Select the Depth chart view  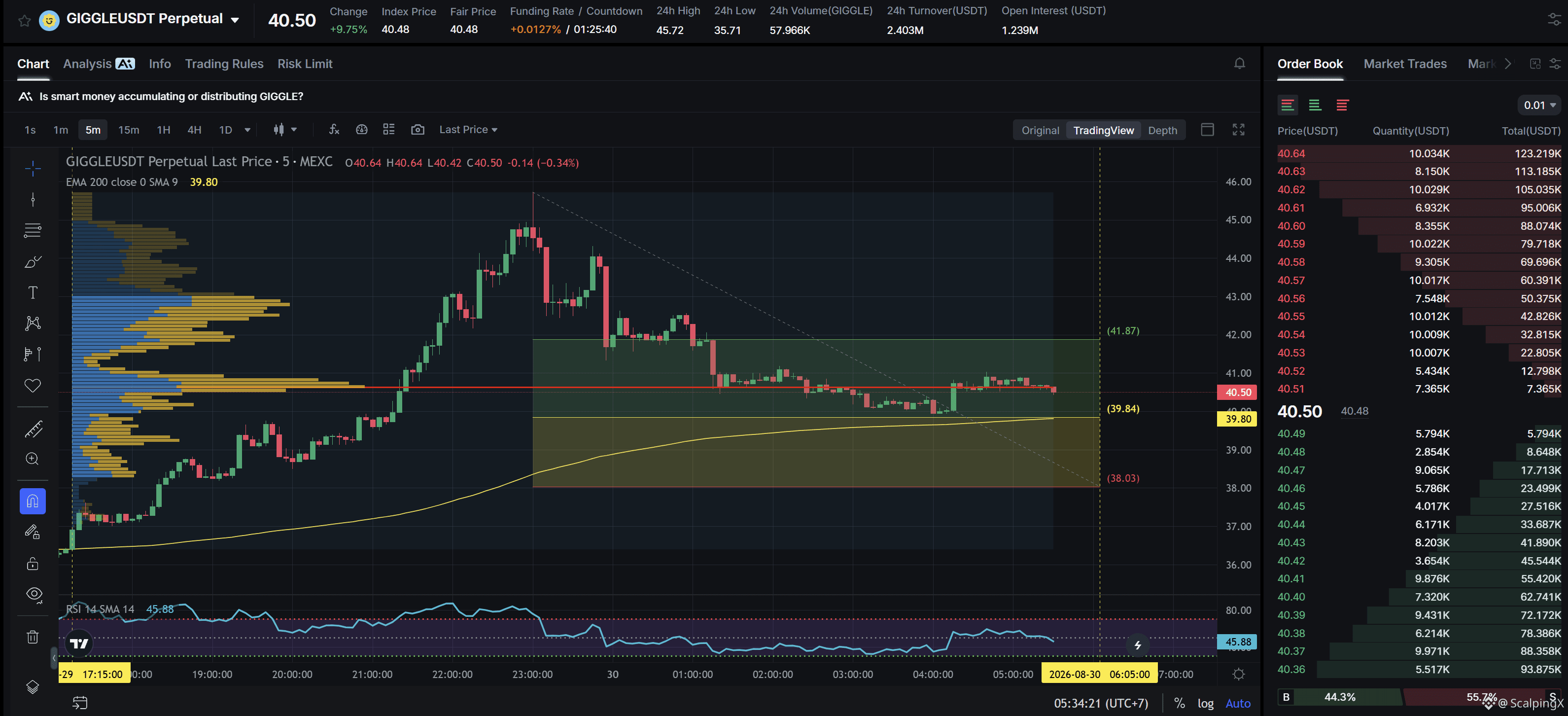[x=1162, y=130]
